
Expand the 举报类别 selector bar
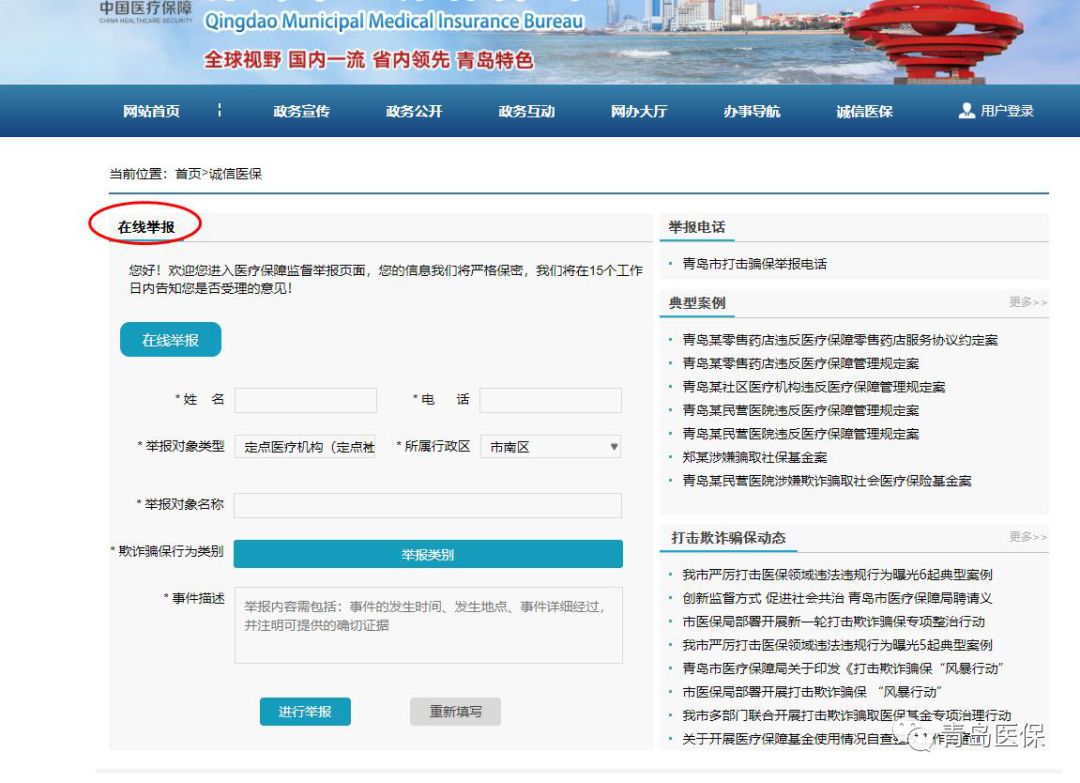click(428, 554)
